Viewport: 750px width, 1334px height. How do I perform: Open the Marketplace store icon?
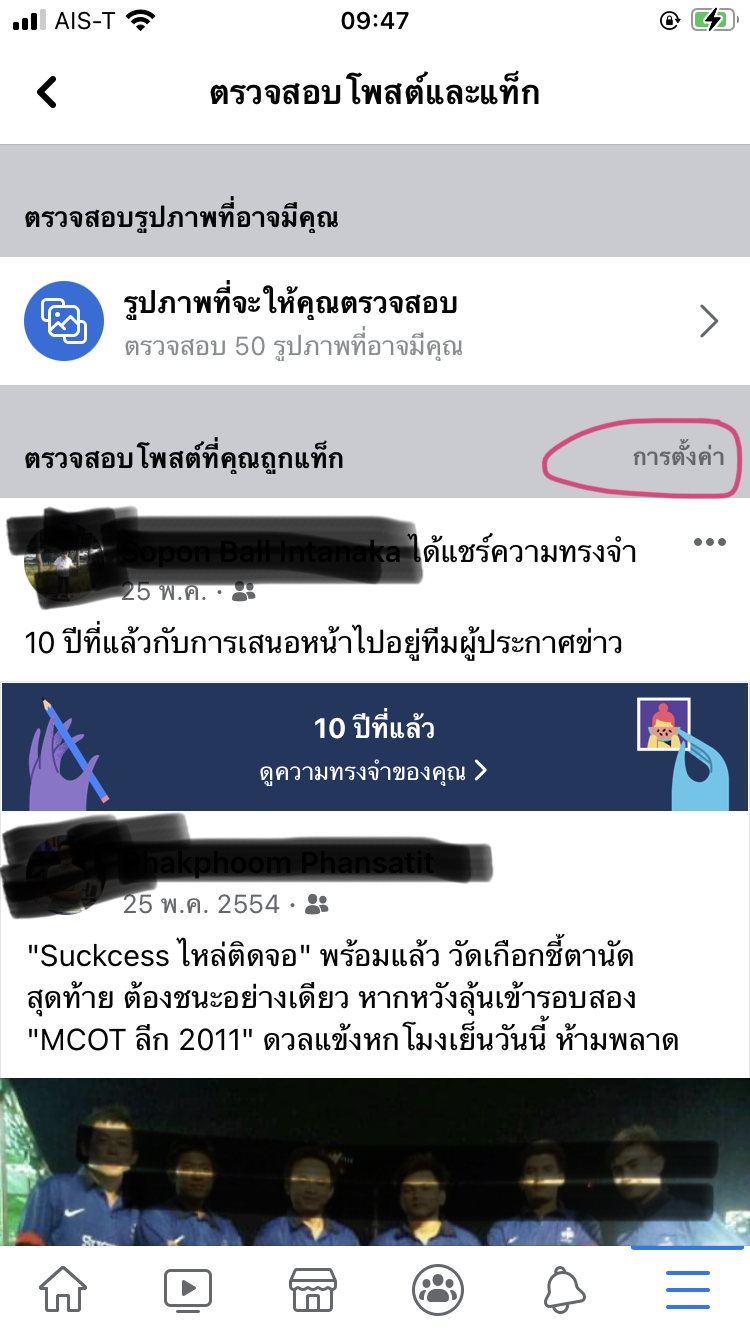pos(312,1289)
